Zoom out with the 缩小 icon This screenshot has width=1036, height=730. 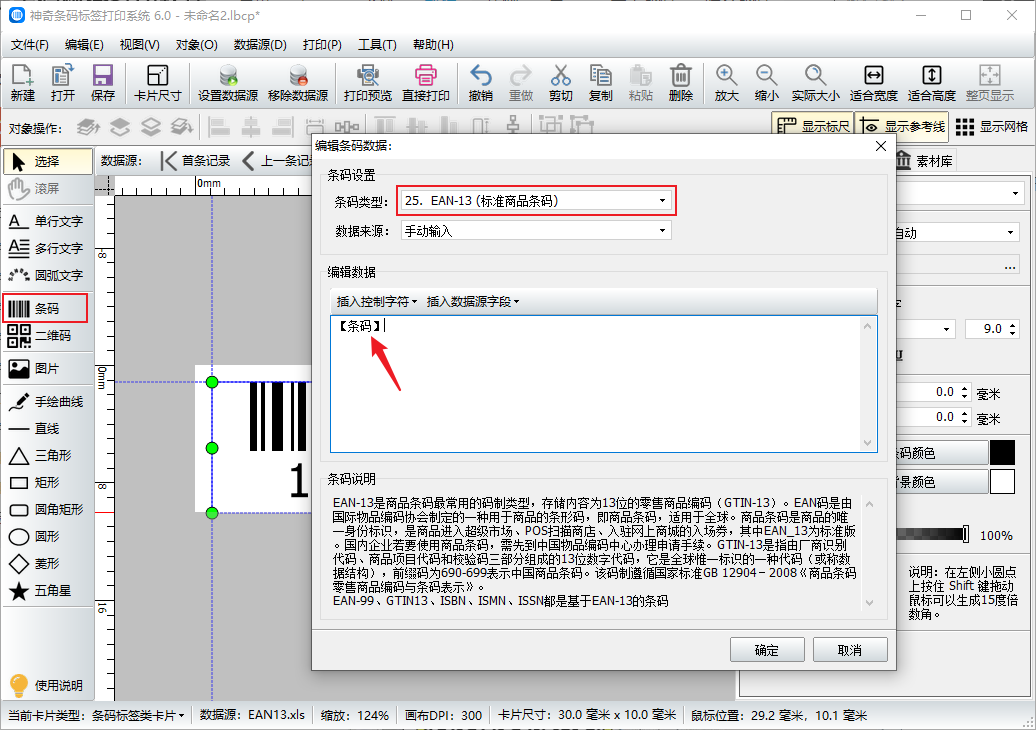(766, 83)
